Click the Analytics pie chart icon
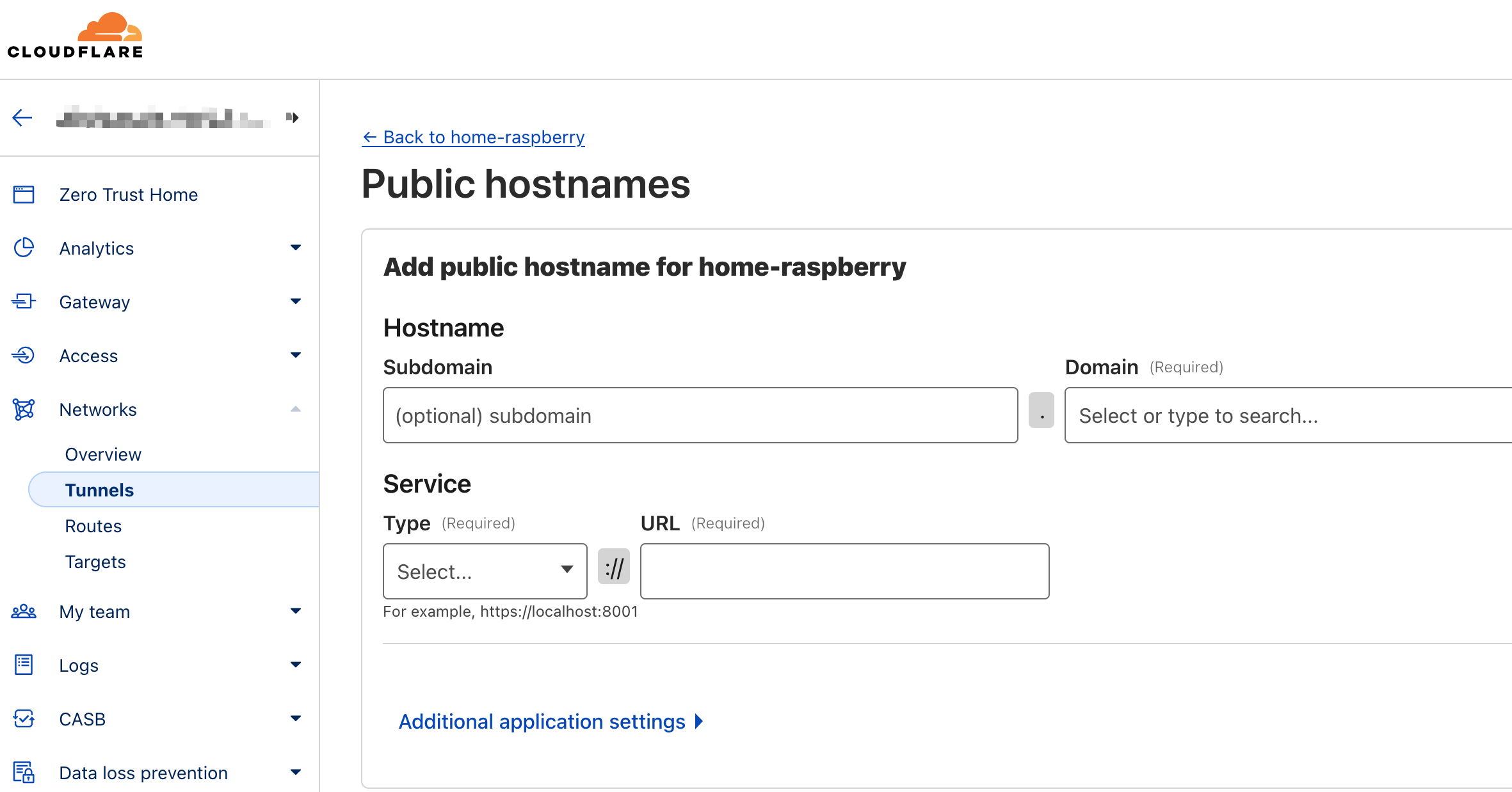The image size is (1512, 792). tap(24, 248)
